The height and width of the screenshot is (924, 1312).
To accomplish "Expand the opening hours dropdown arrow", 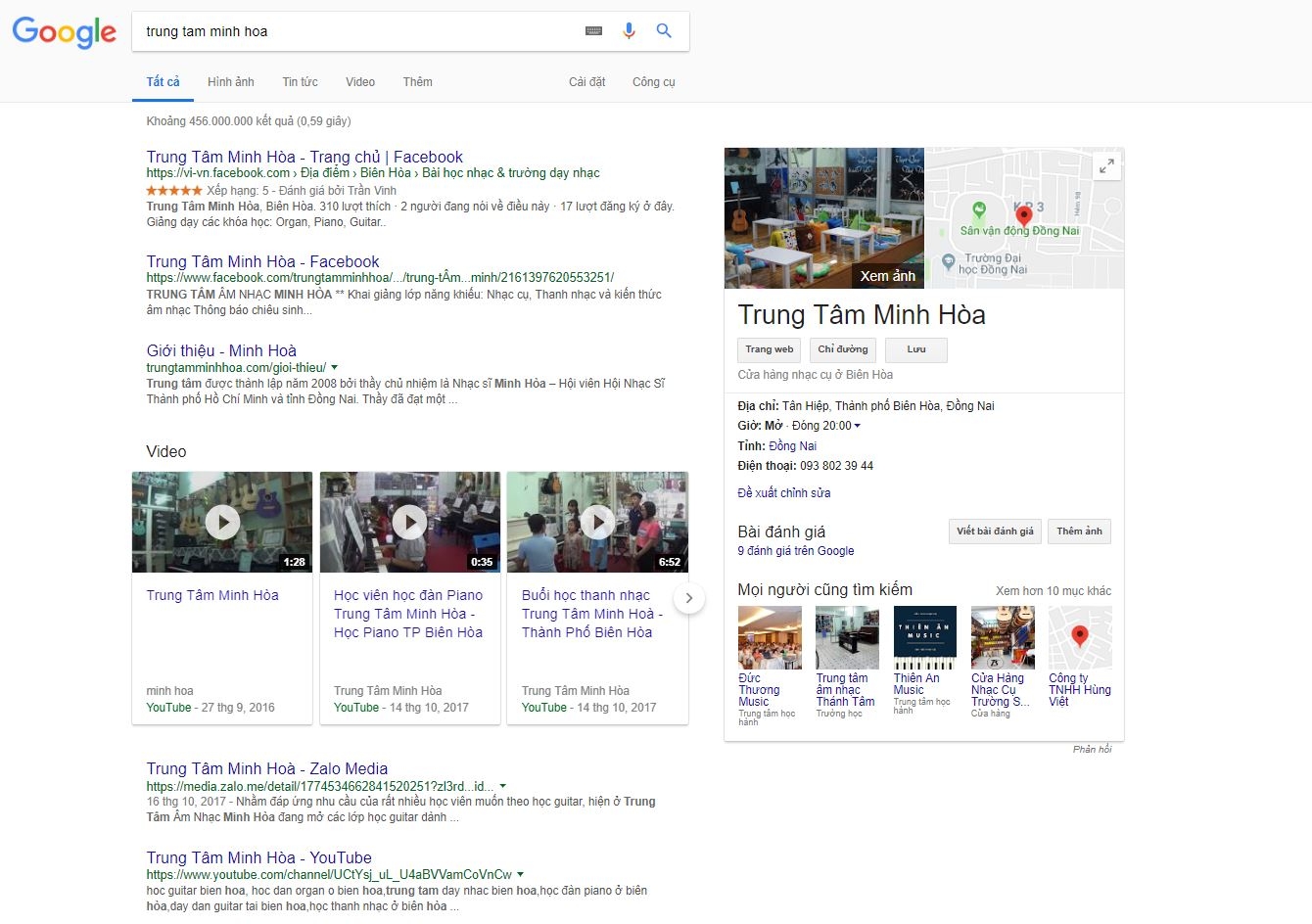I will click(x=858, y=426).
